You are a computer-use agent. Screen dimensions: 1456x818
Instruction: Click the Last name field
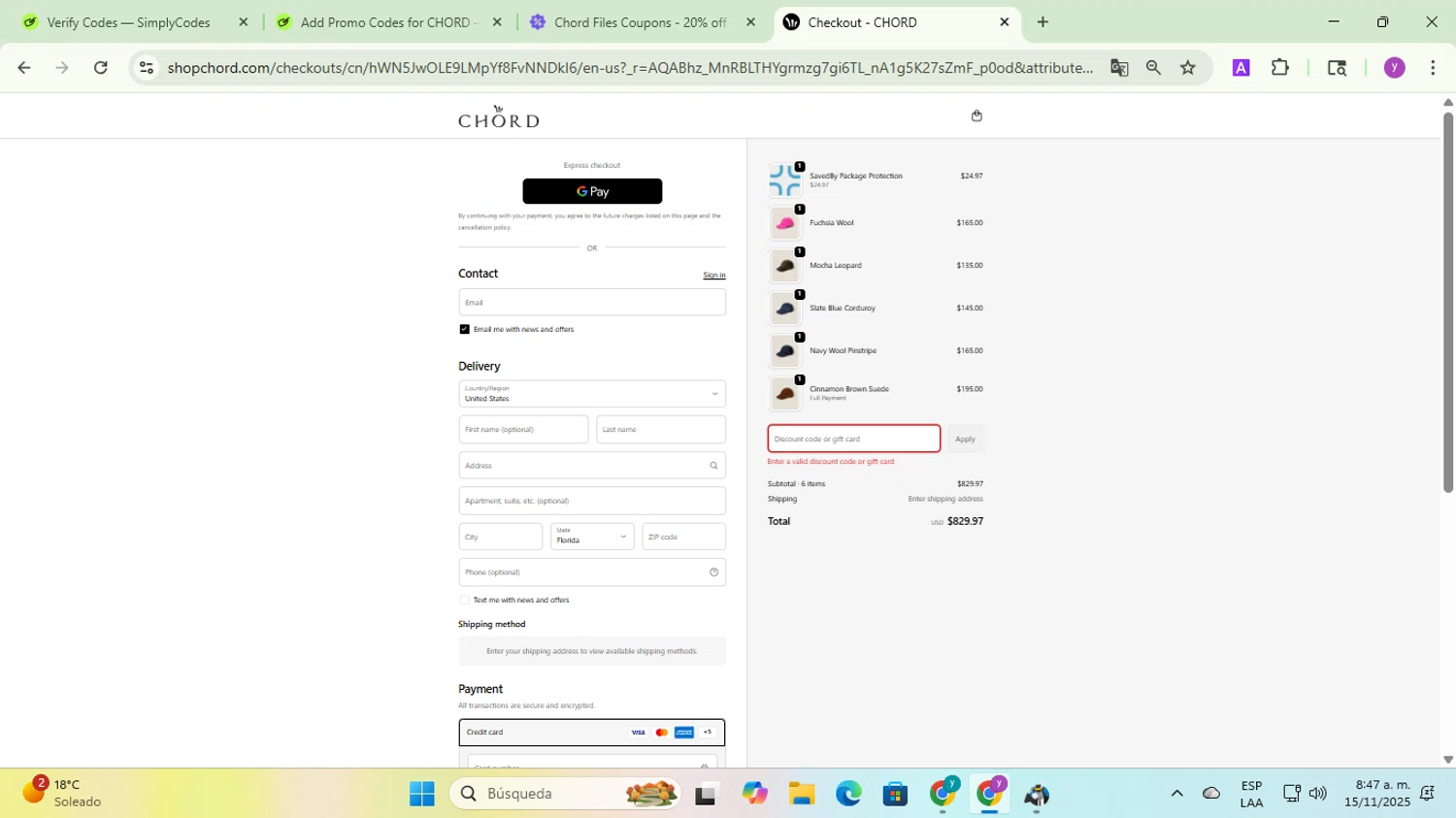[661, 429]
